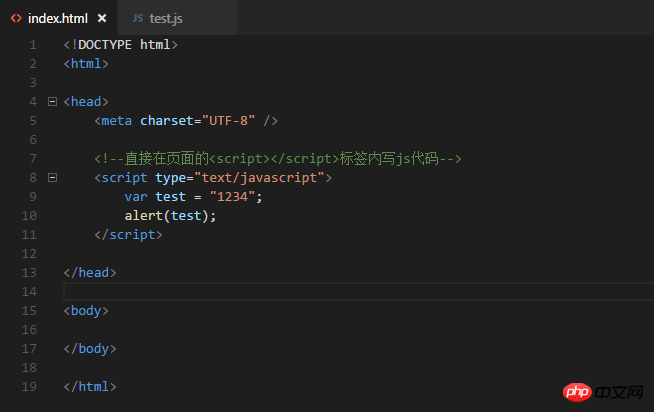Screen dimensions: 654x412
Task: Click the closing html tag
Action: [90, 387]
